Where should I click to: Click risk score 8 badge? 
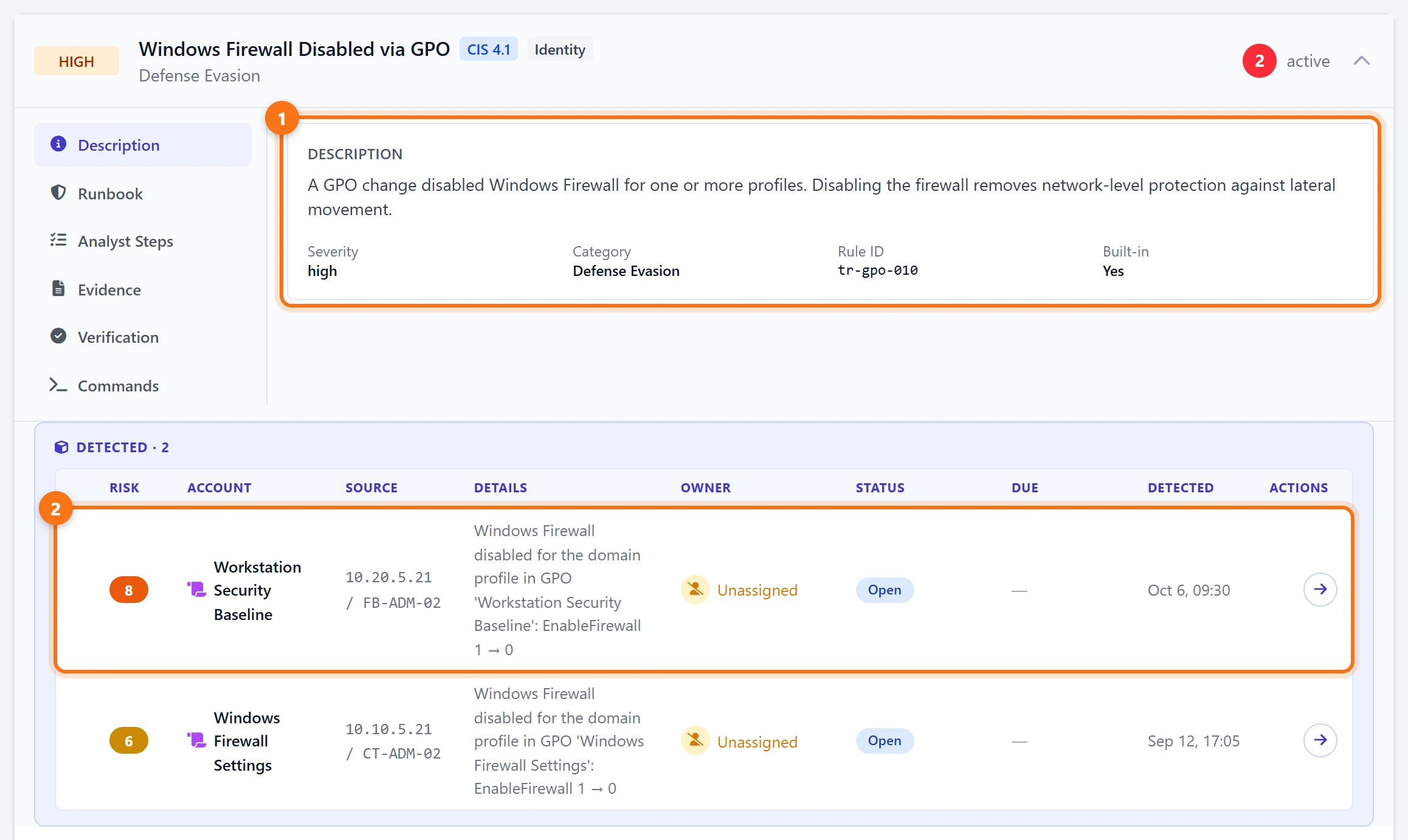pos(129,590)
